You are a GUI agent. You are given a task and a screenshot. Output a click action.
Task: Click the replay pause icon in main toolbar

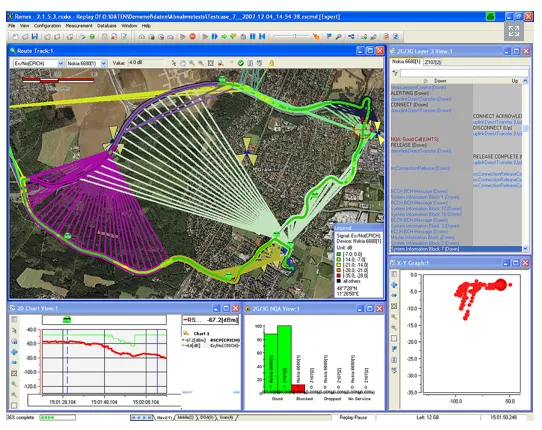point(253,36)
